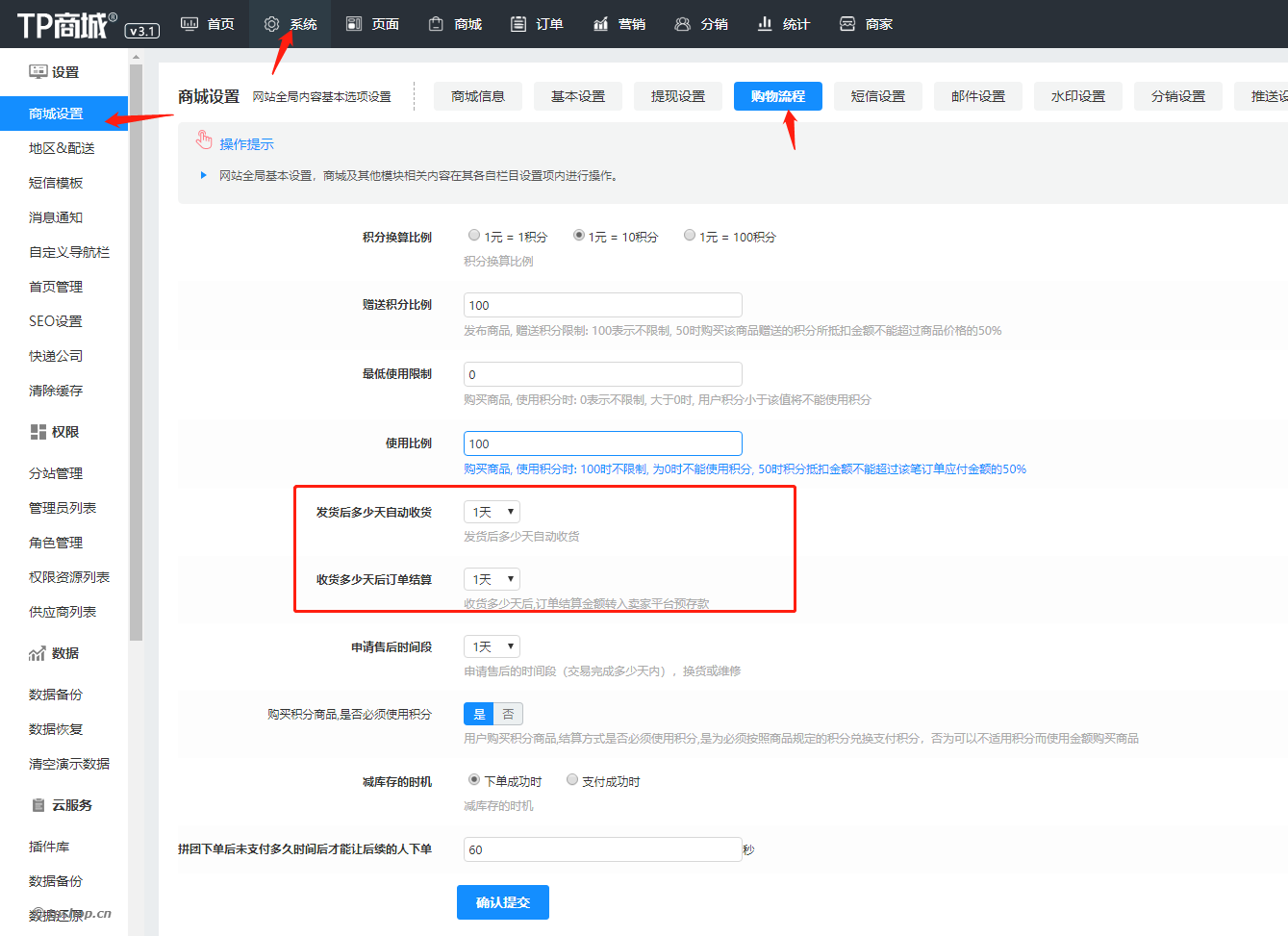Switch to the 水印设置 tab

click(1078, 96)
